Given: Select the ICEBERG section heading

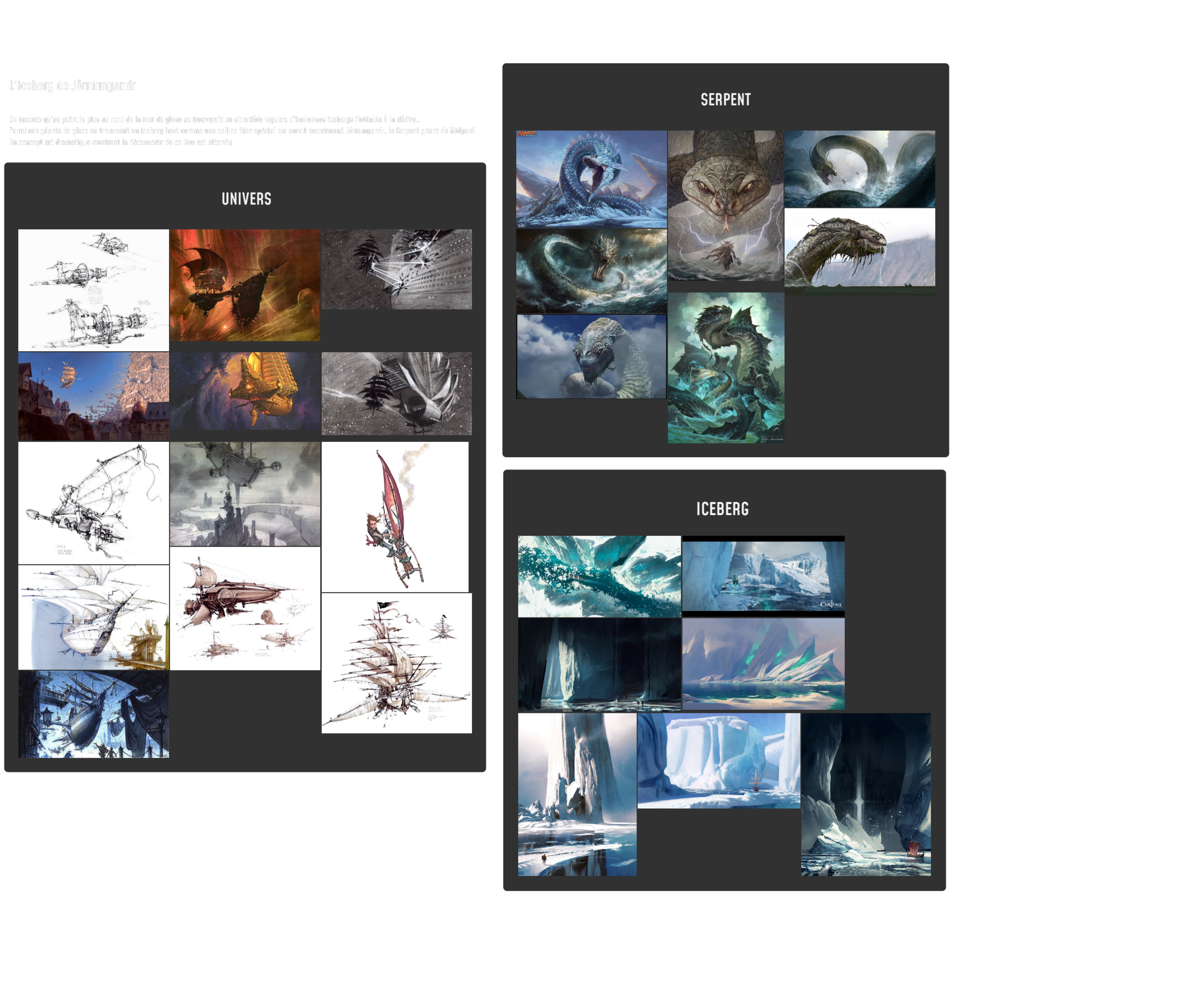Looking at the screenshot, I should point(722,508).
